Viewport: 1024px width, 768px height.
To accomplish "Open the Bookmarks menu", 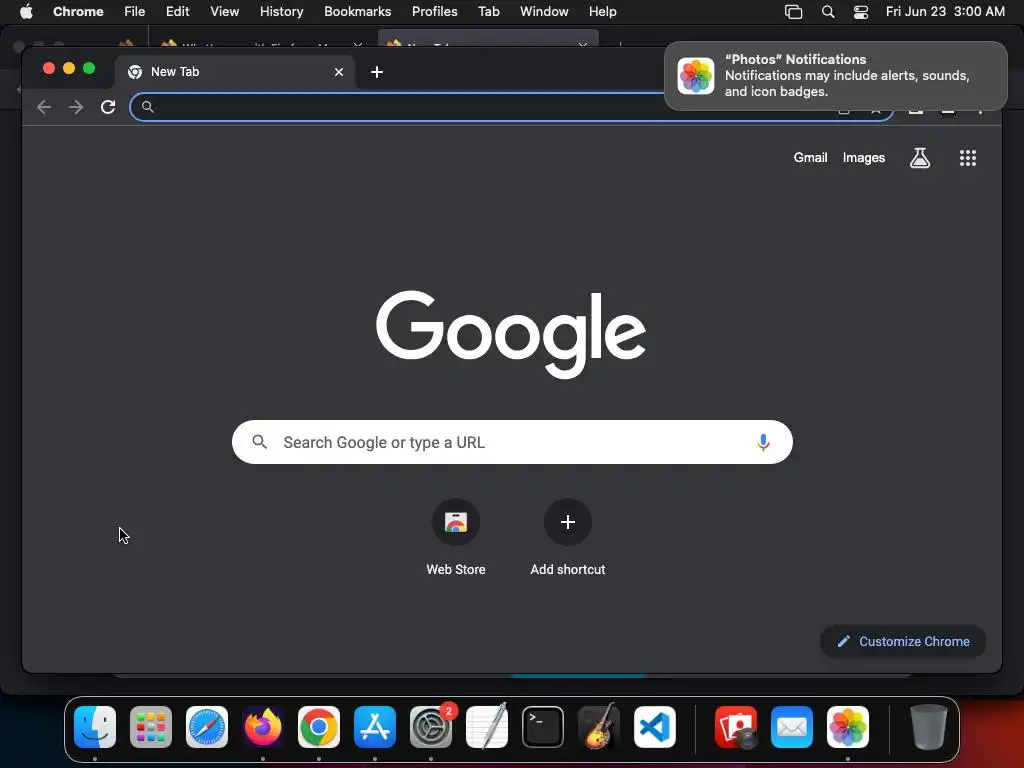I will [x=357, y=12].
